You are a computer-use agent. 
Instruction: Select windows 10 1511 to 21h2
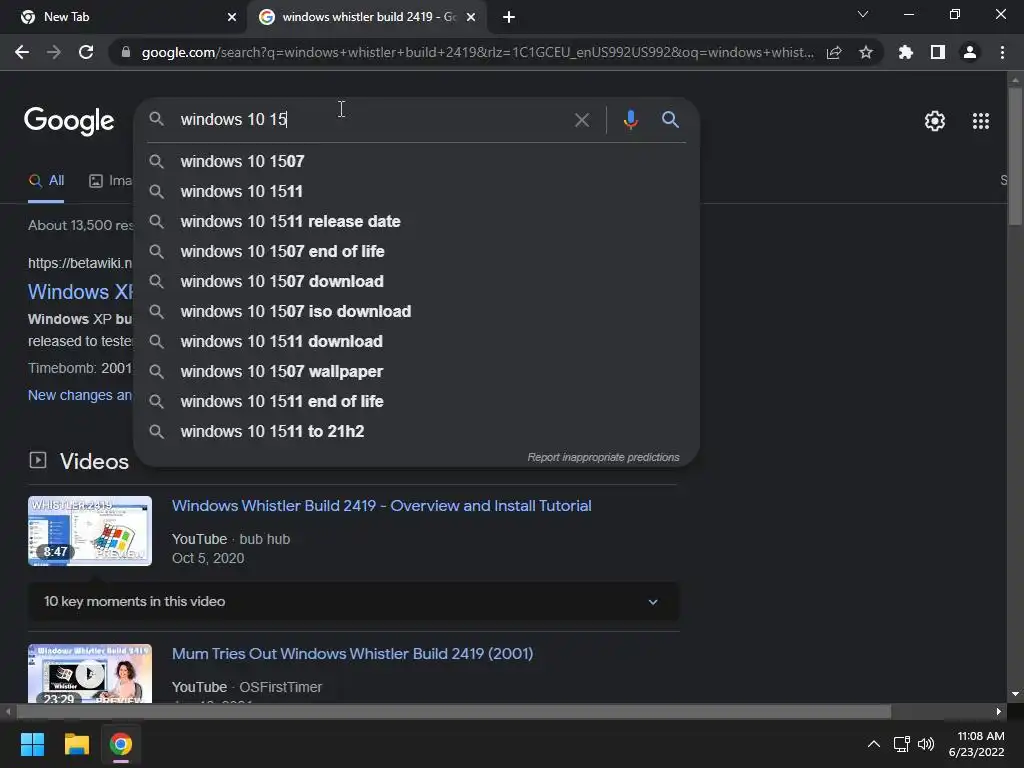click(x=416, y=432)
